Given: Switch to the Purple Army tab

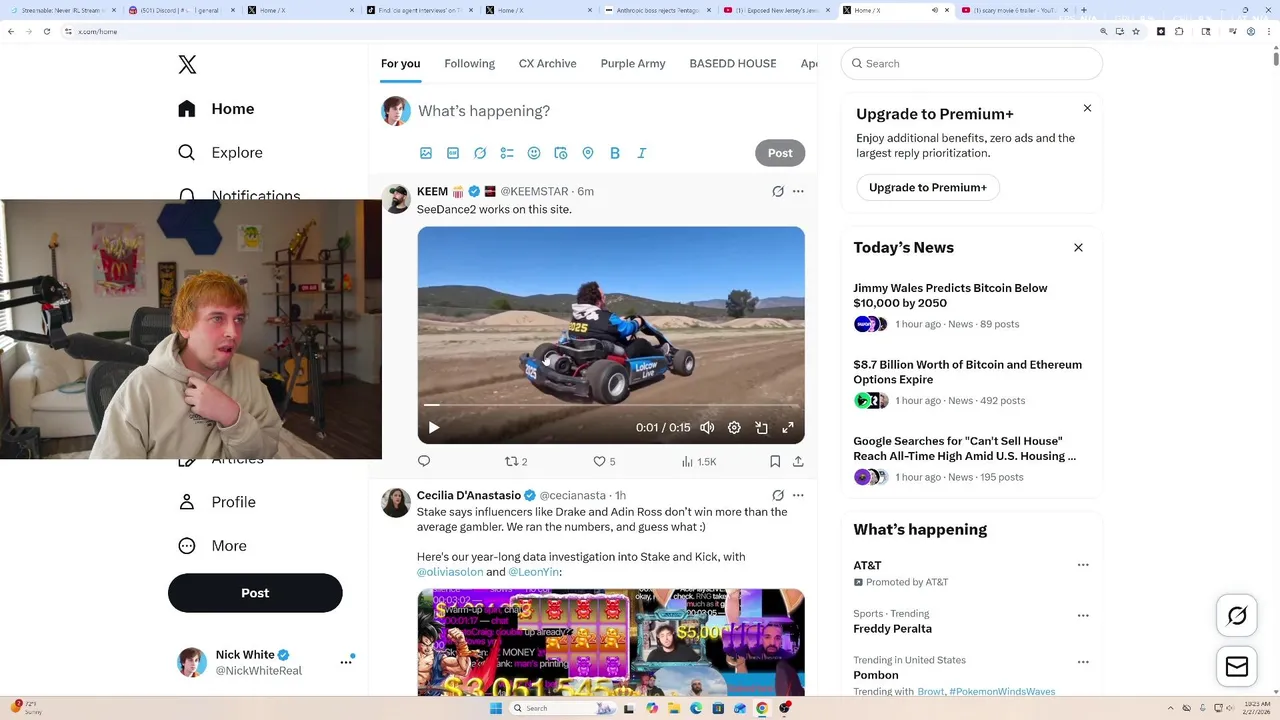Looking at the screenshot, I should pos(633,63).
